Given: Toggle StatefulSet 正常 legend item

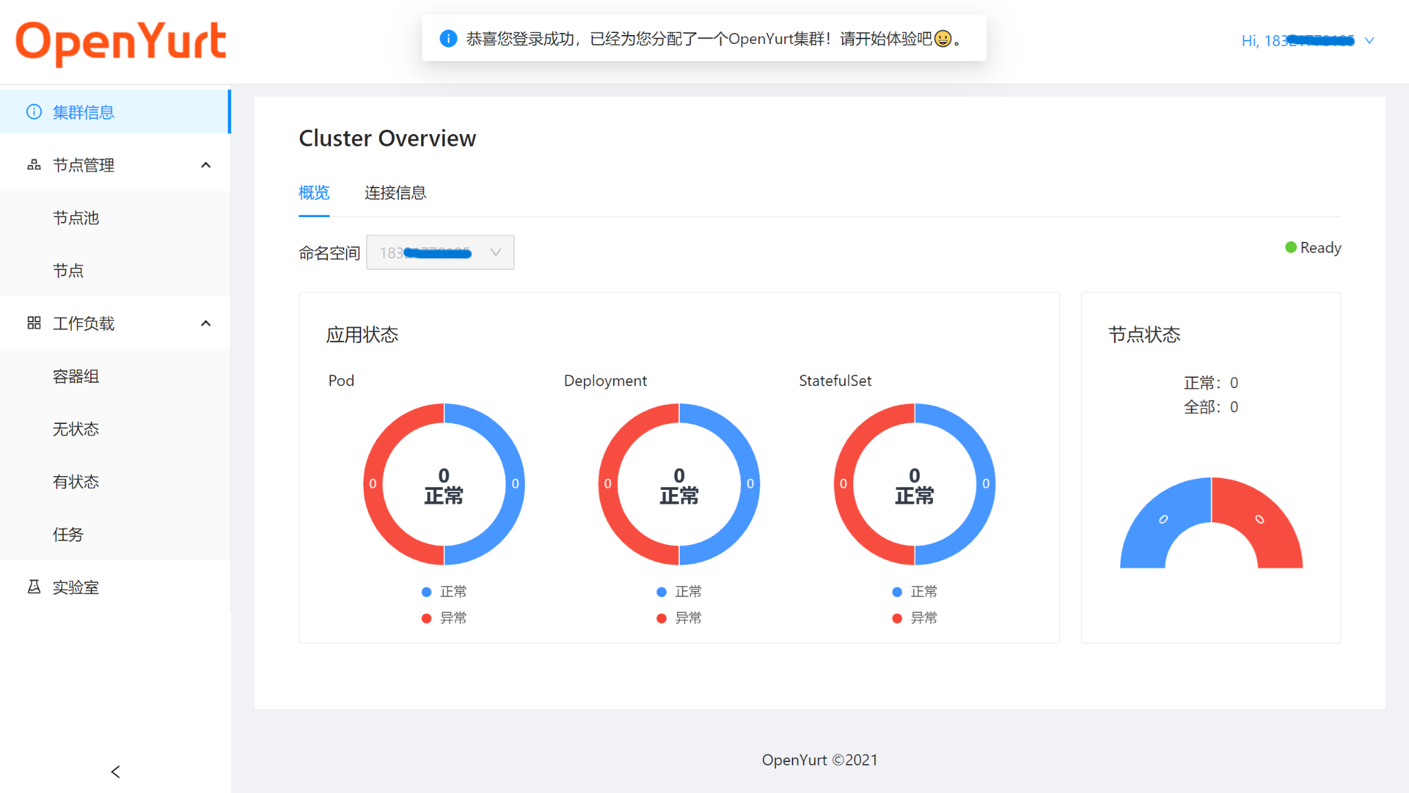Looking at the screenshot, I should pyautogui.click(x=914, y=592).
